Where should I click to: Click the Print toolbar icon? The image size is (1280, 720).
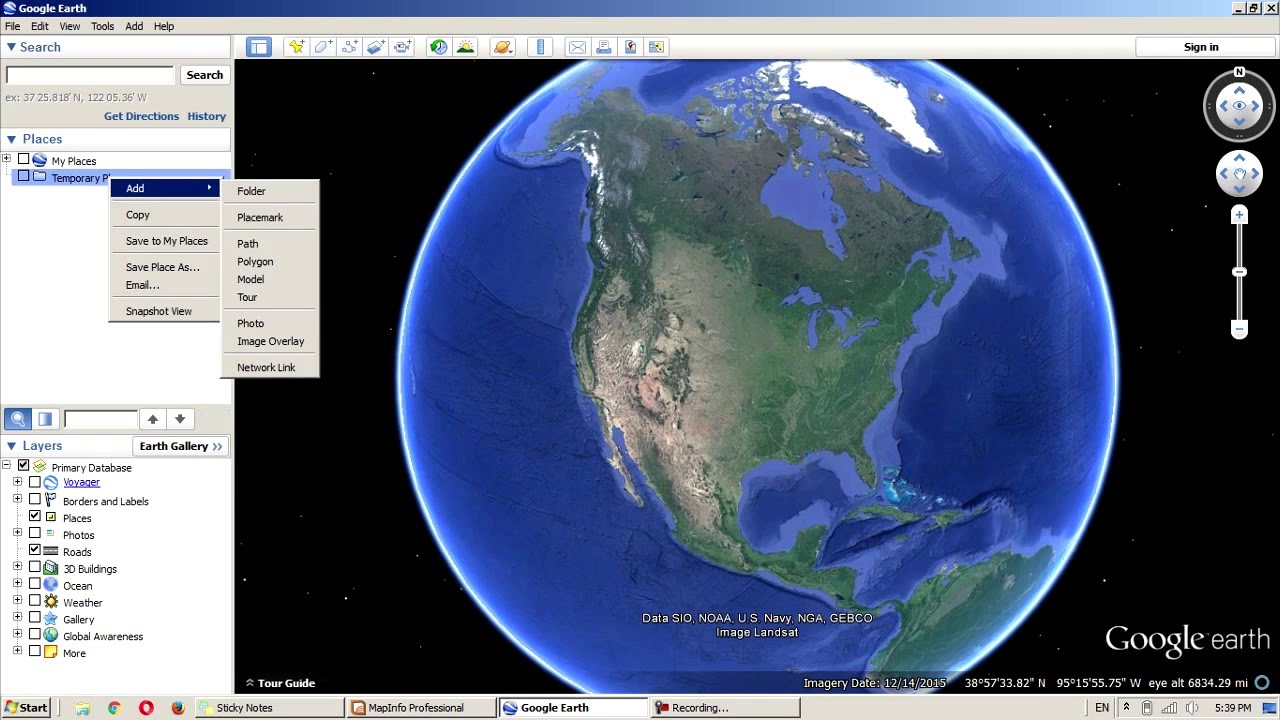pos(603,47)
